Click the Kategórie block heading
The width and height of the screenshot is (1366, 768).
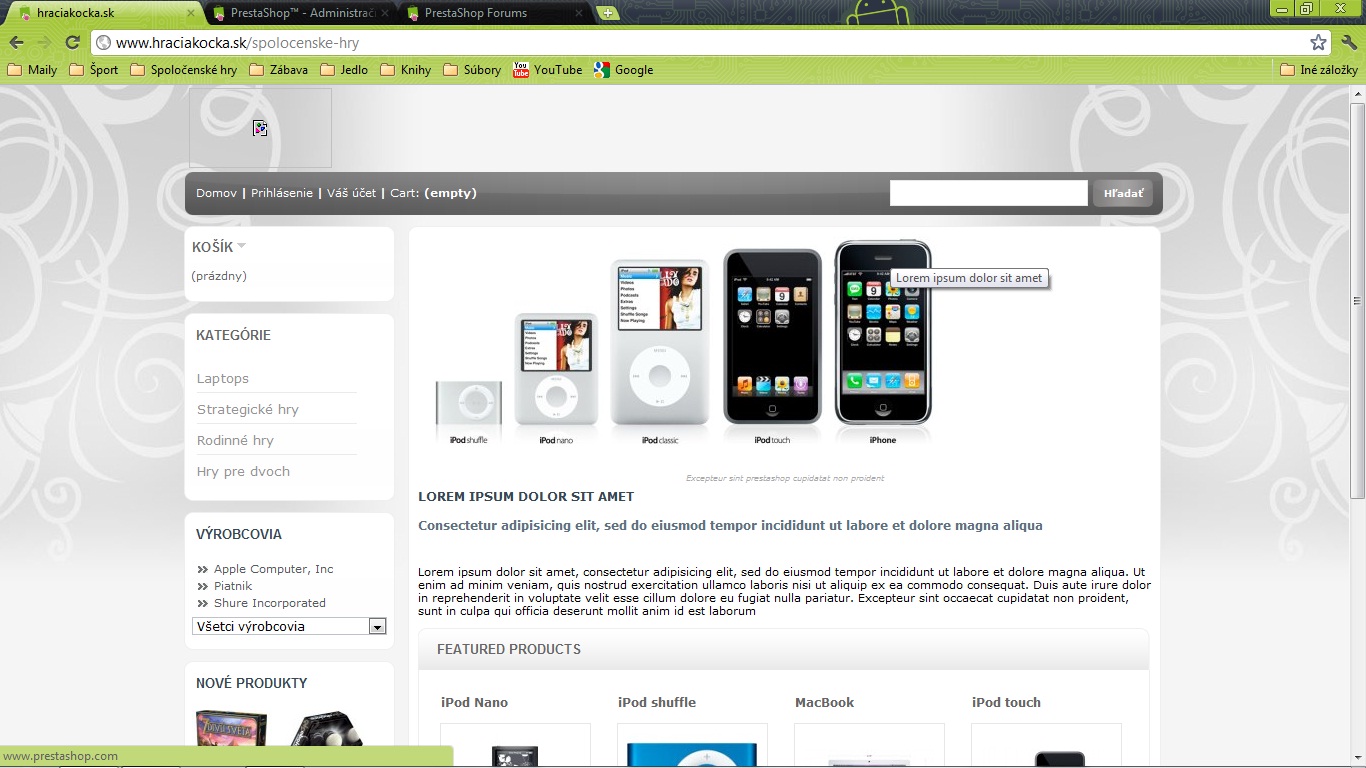[233, 335]
